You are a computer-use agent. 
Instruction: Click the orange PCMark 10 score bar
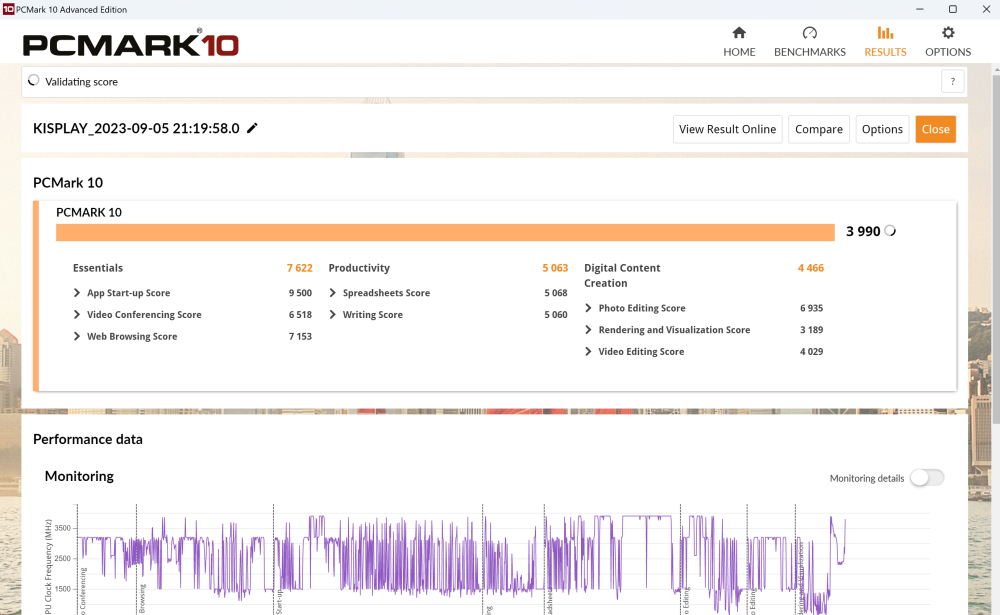[x=445, y=232]
